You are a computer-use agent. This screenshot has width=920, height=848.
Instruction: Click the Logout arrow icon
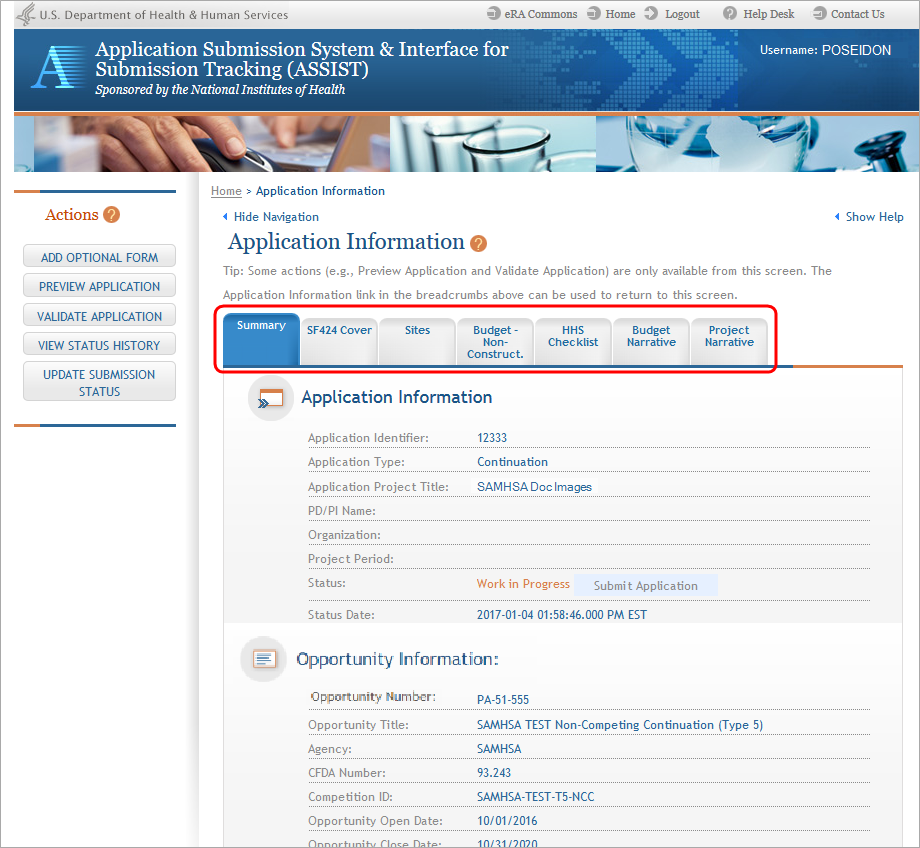click(x=651, y=13)
